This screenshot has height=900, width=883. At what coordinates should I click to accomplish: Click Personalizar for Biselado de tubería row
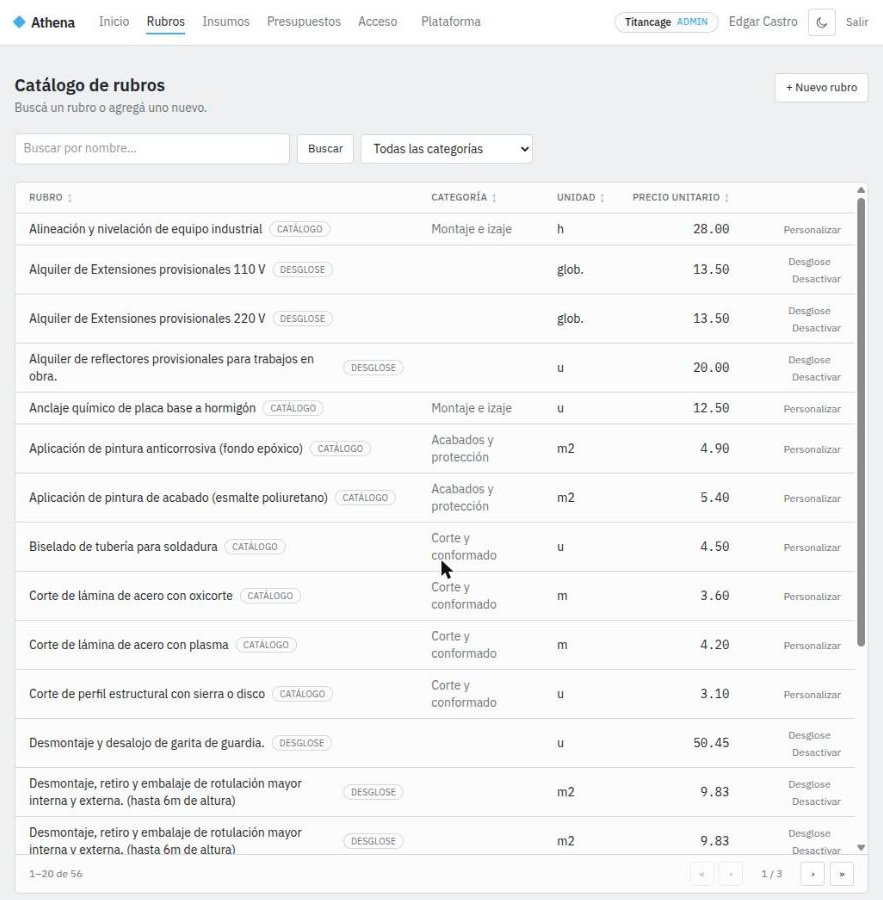tap(812, 548)
